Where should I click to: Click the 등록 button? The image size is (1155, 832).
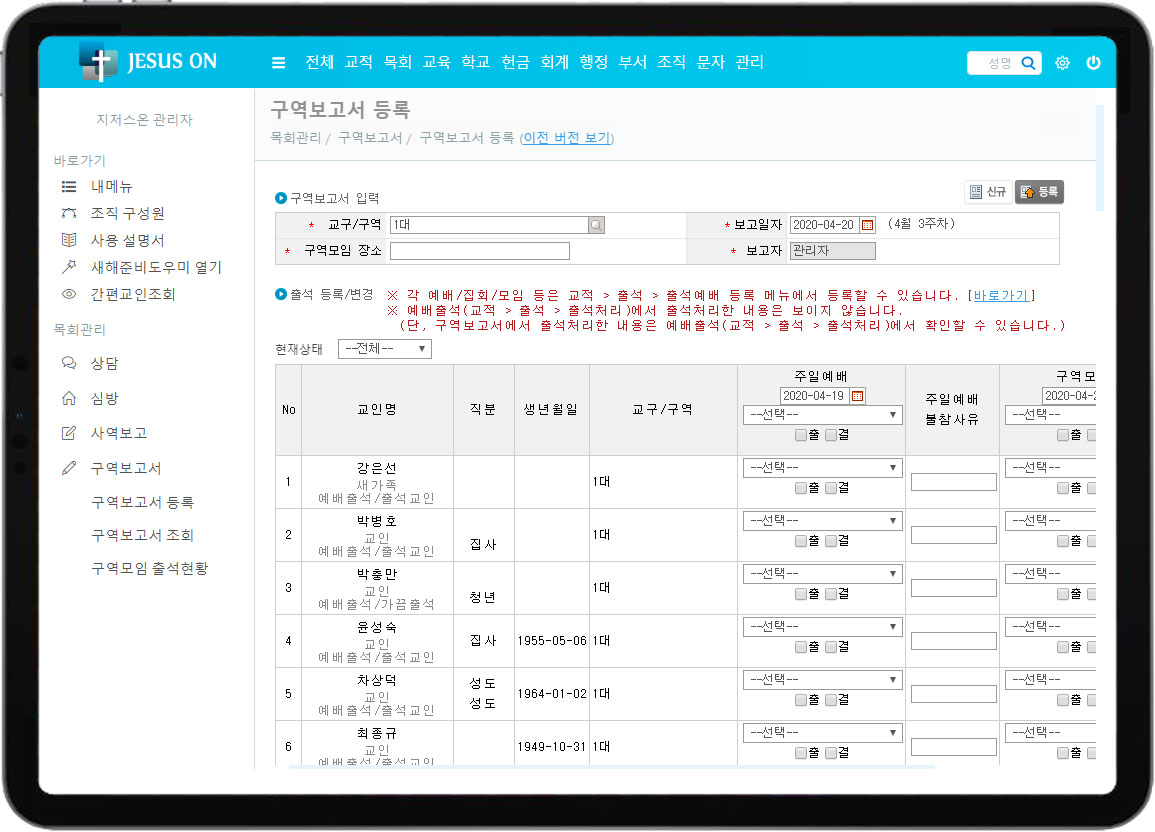pyautogui.click(x=1040, y=192)
